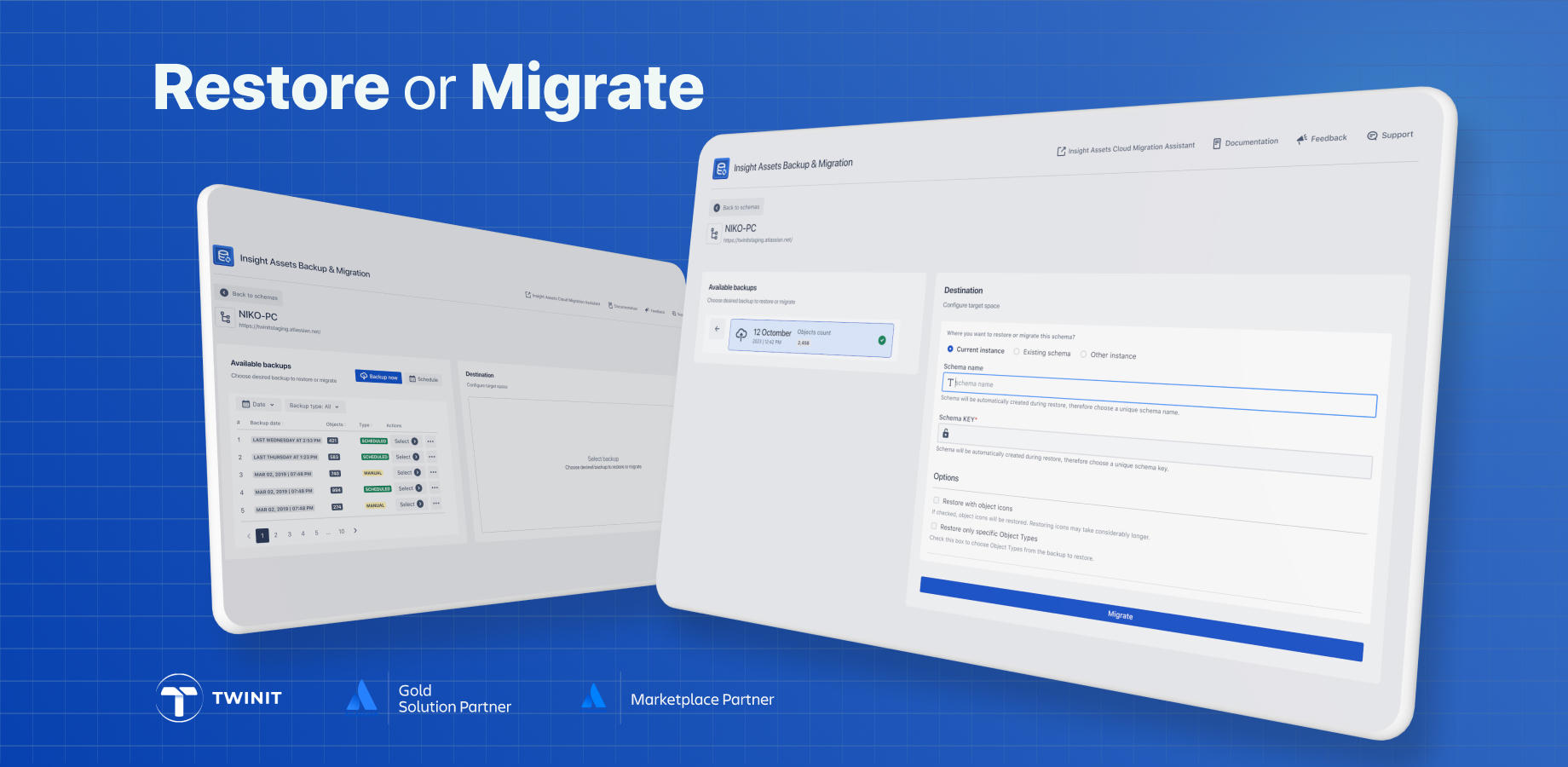Go to page 2 of backups
Viewport: 1568px width, 767px height.
pos(275,534)
